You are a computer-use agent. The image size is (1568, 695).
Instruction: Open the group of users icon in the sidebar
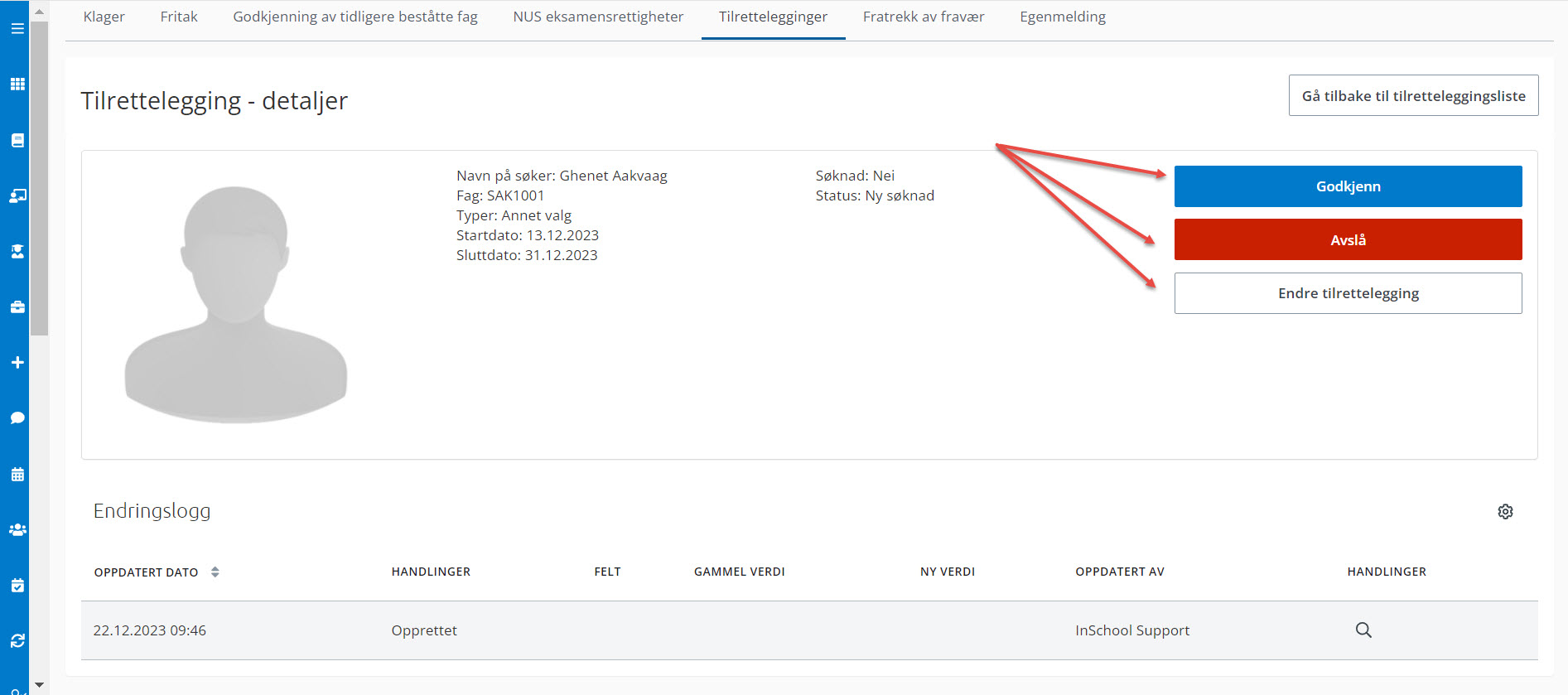coord(17,529)
